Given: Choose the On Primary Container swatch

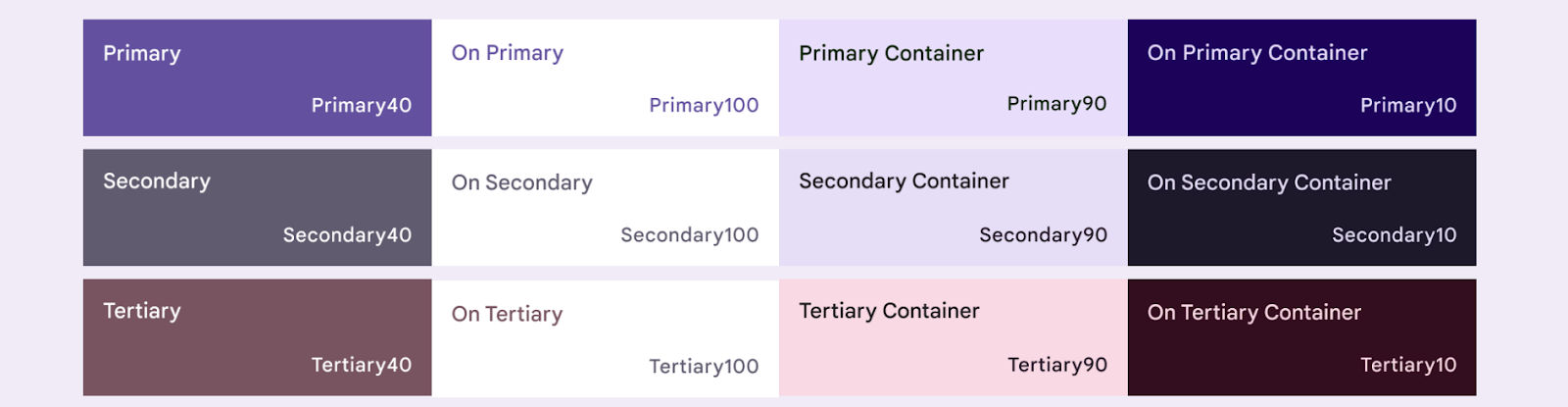Looking at the screenshot, I should pyautogui.click(x=1301, y=77).
